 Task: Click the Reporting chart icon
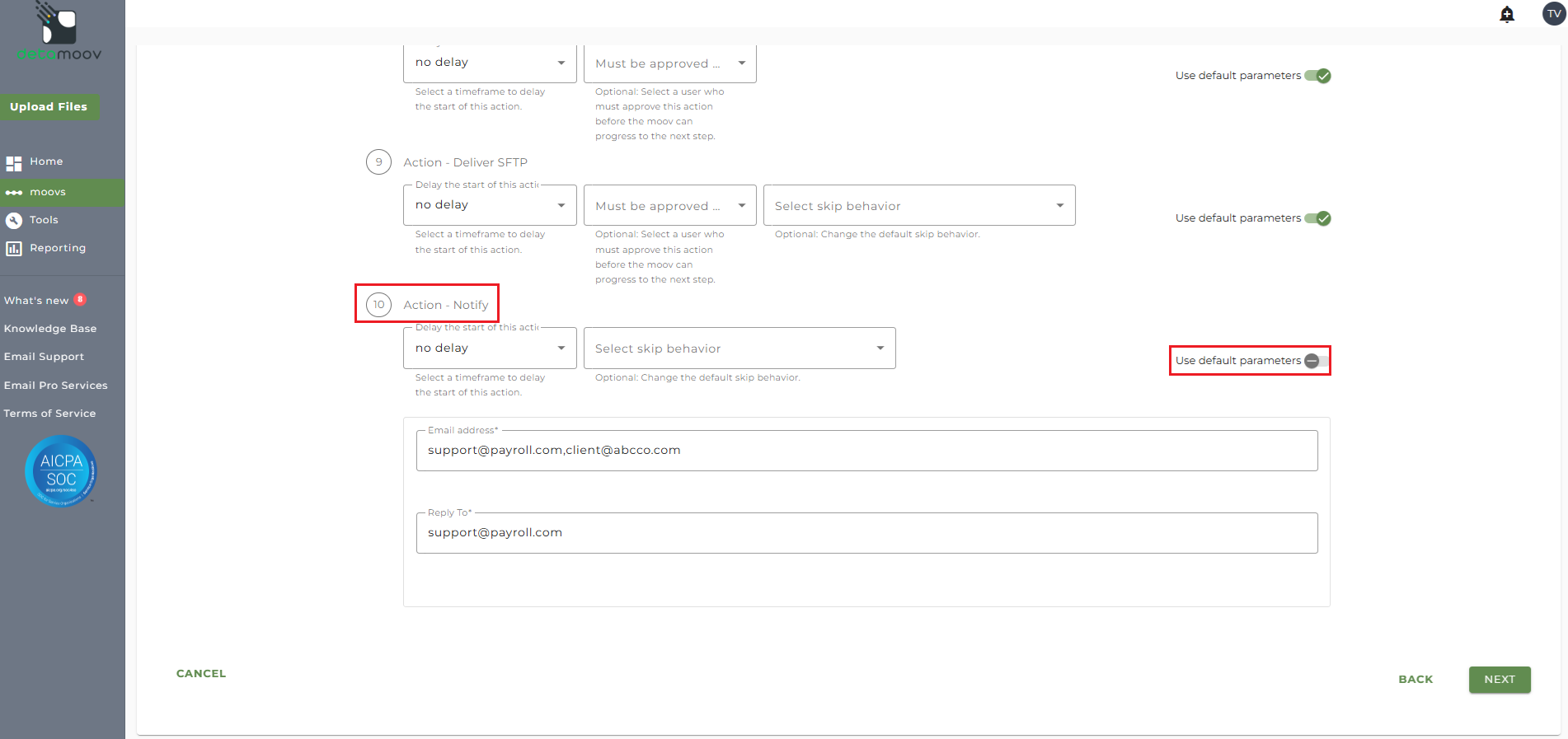coord(14,249)
